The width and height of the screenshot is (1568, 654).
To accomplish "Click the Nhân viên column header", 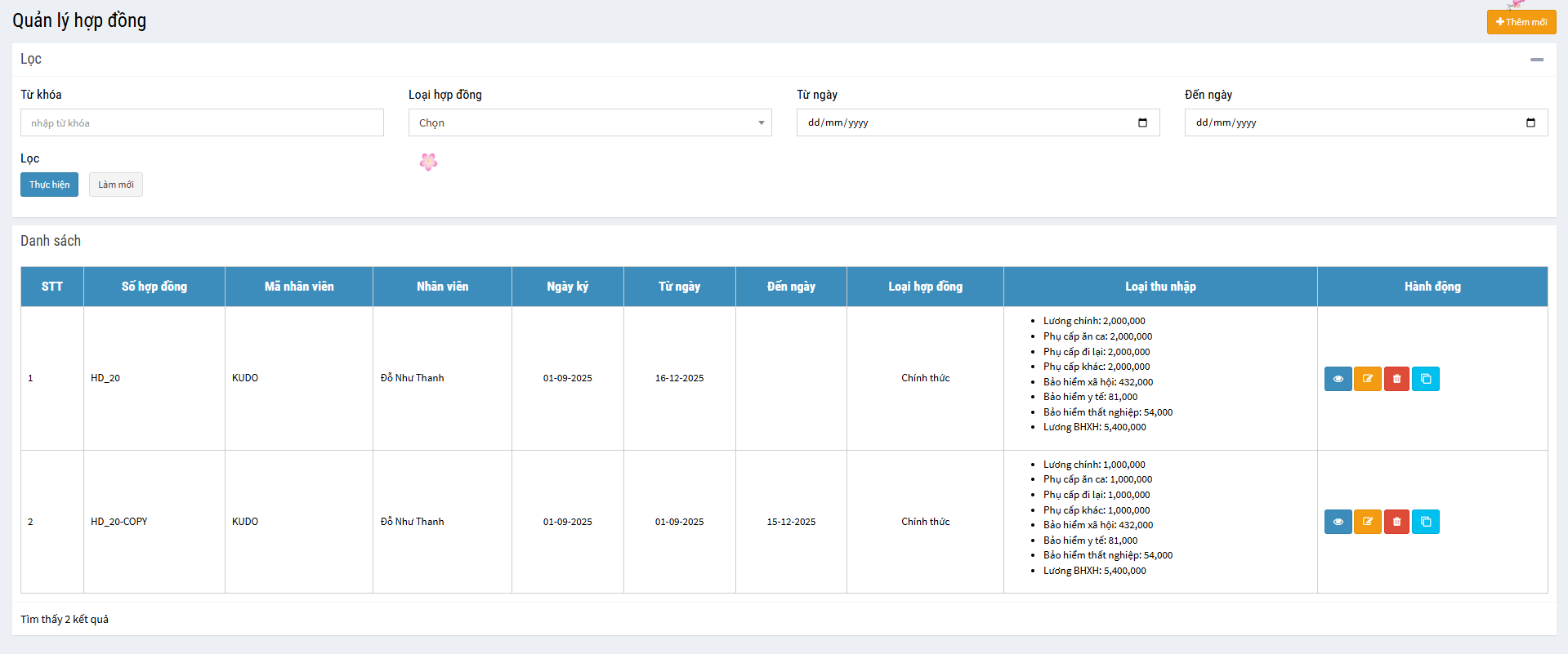I will tap(442, 287).
